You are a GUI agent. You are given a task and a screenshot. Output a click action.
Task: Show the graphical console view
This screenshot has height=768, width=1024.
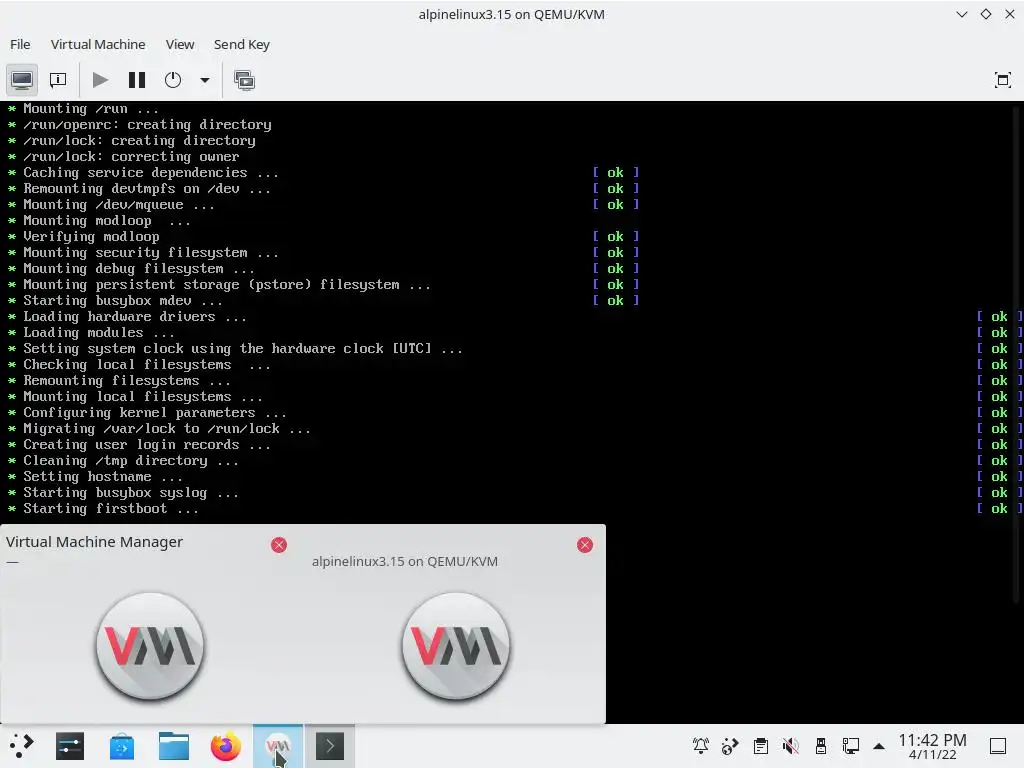coord(22,80)
